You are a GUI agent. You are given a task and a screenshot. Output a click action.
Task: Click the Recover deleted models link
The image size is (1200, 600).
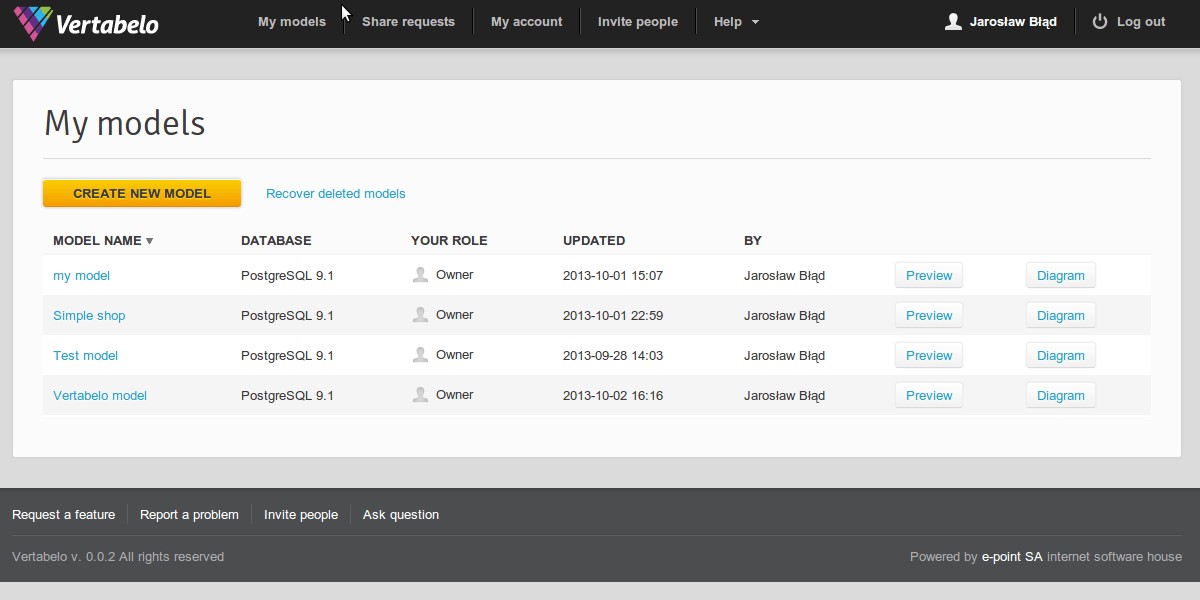(335, 194)
